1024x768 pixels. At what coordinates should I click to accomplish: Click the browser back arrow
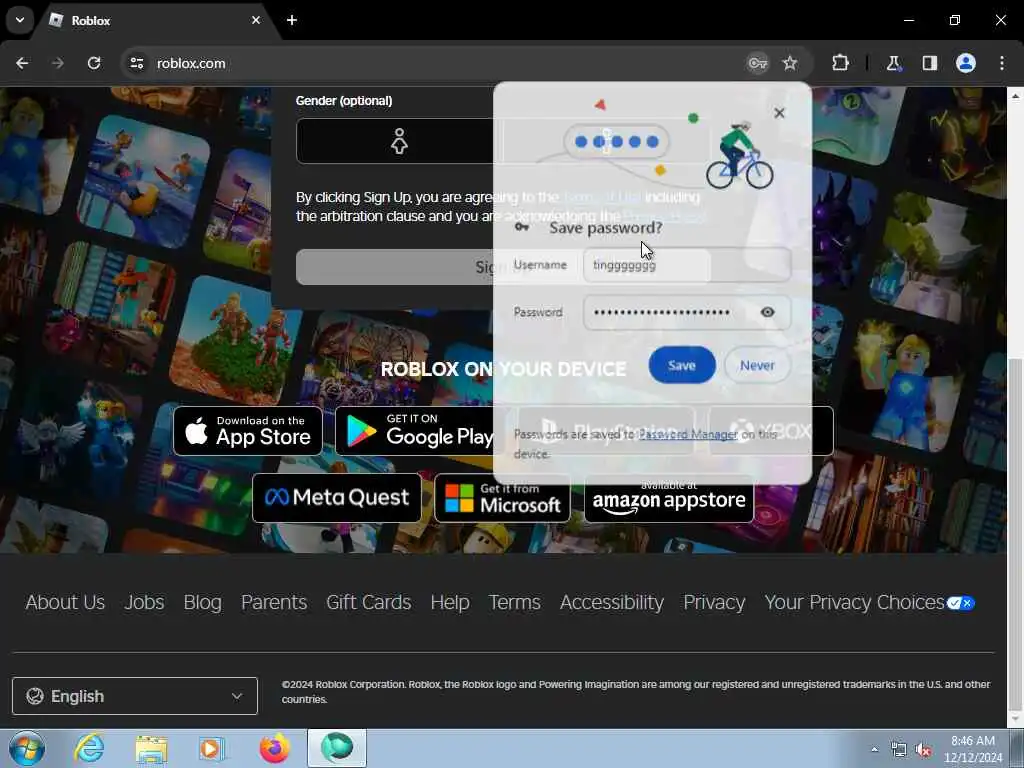tap(22, 63)
